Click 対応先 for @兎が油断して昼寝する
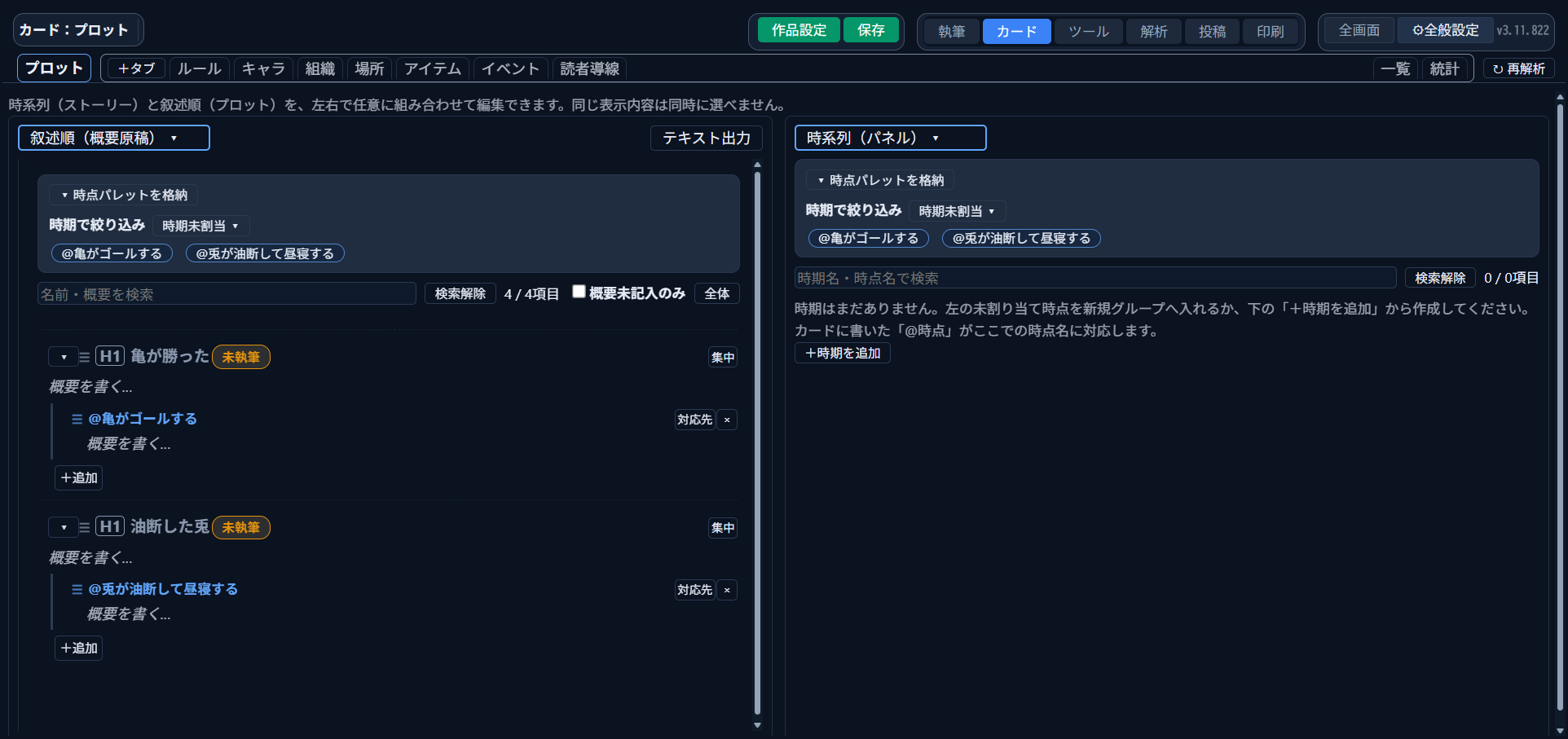This screenshot has width=1568, height=739. tap(695, 590)
